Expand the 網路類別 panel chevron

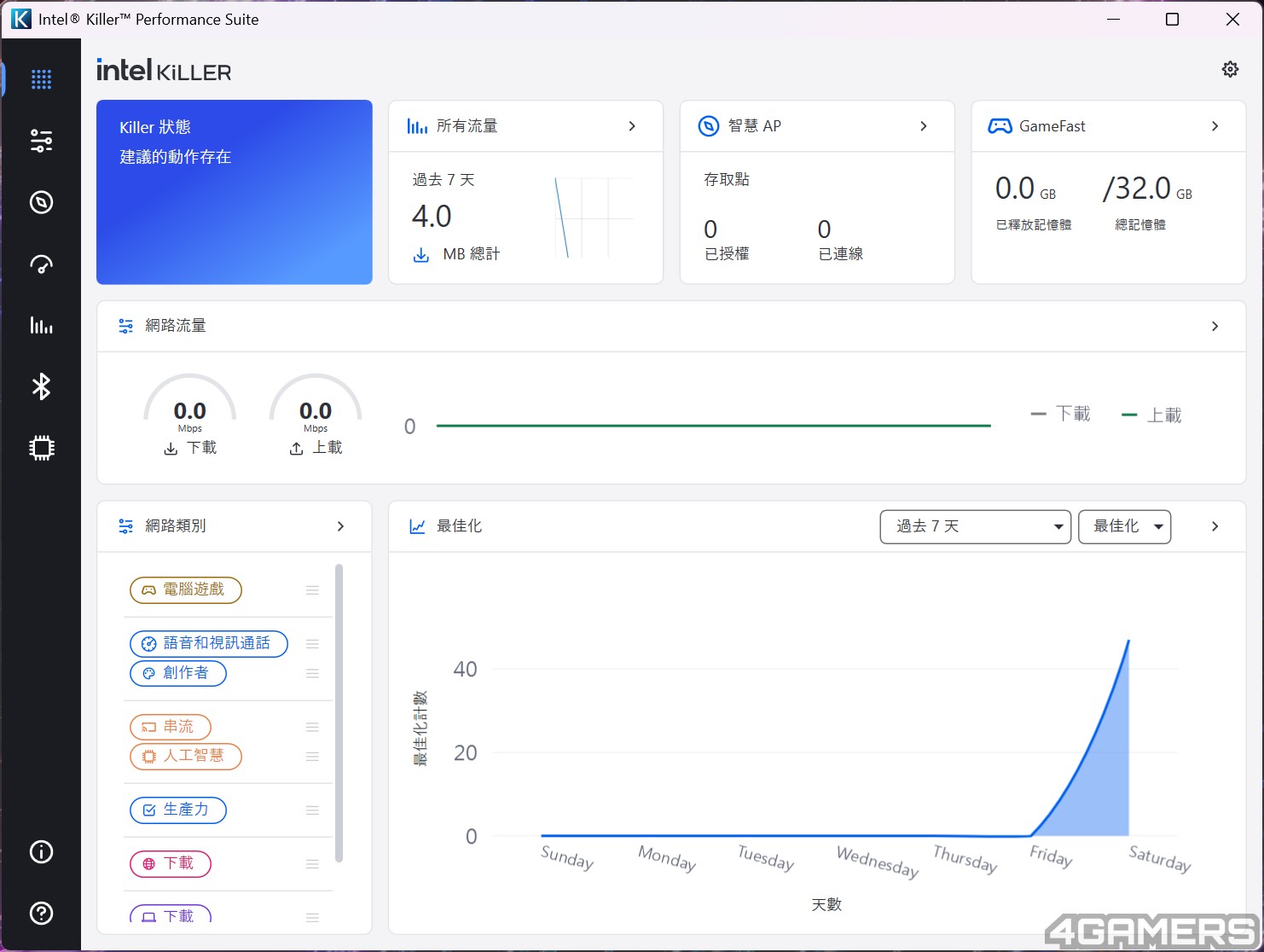340,526
